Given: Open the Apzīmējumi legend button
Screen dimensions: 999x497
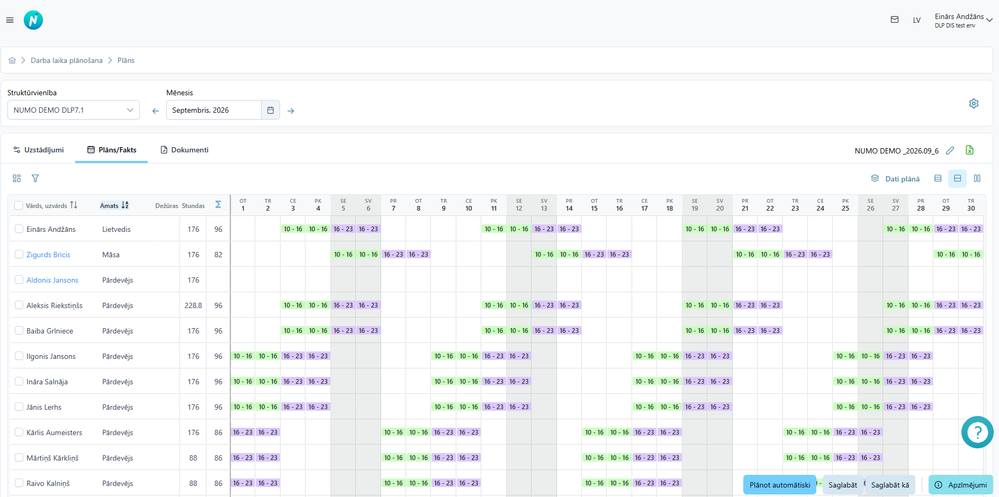Looking at the screenshot, I should point(960,485).
